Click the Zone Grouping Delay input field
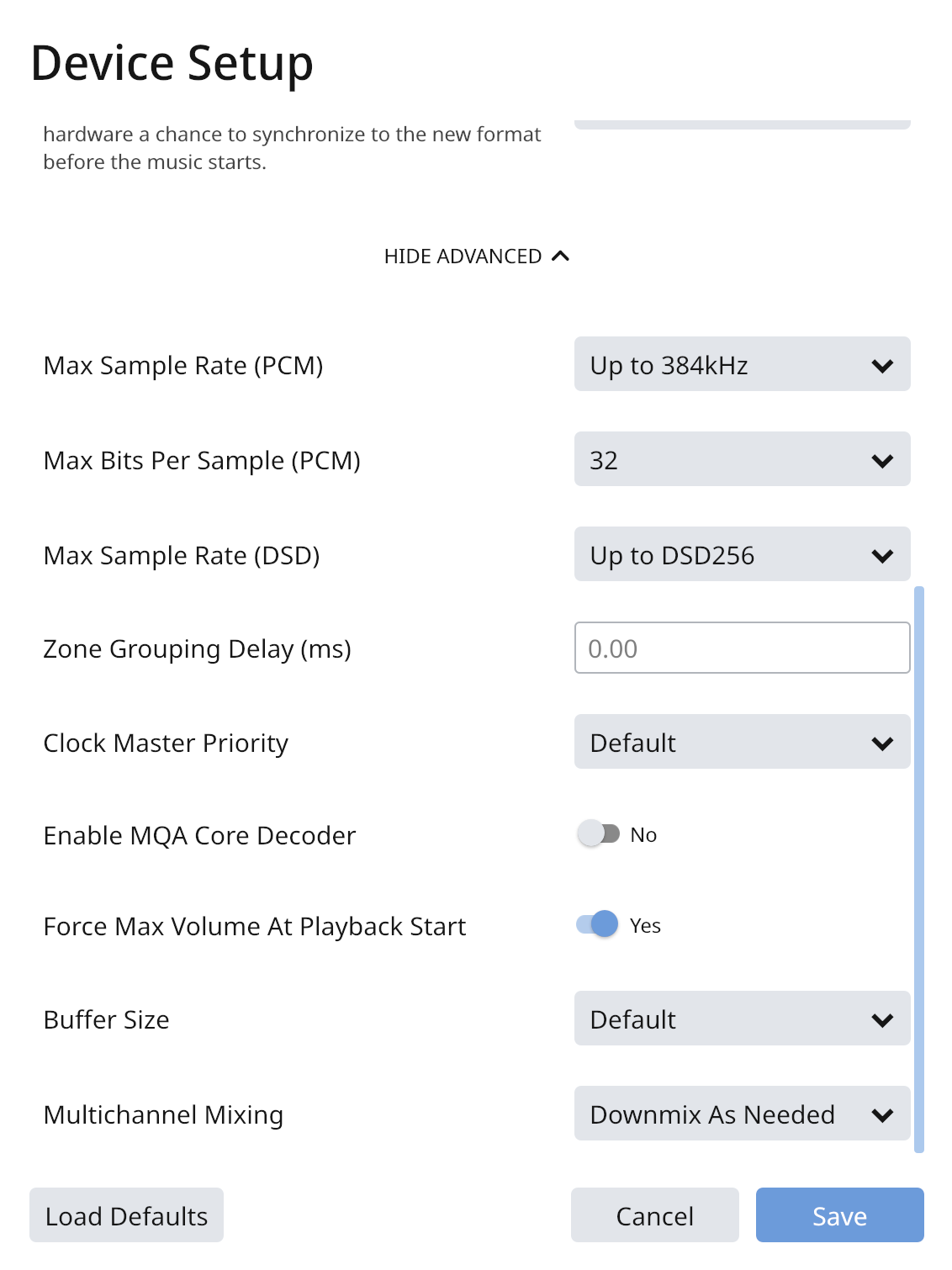The width and height of the screenshot is (952, 1270). tap(742, 648)
